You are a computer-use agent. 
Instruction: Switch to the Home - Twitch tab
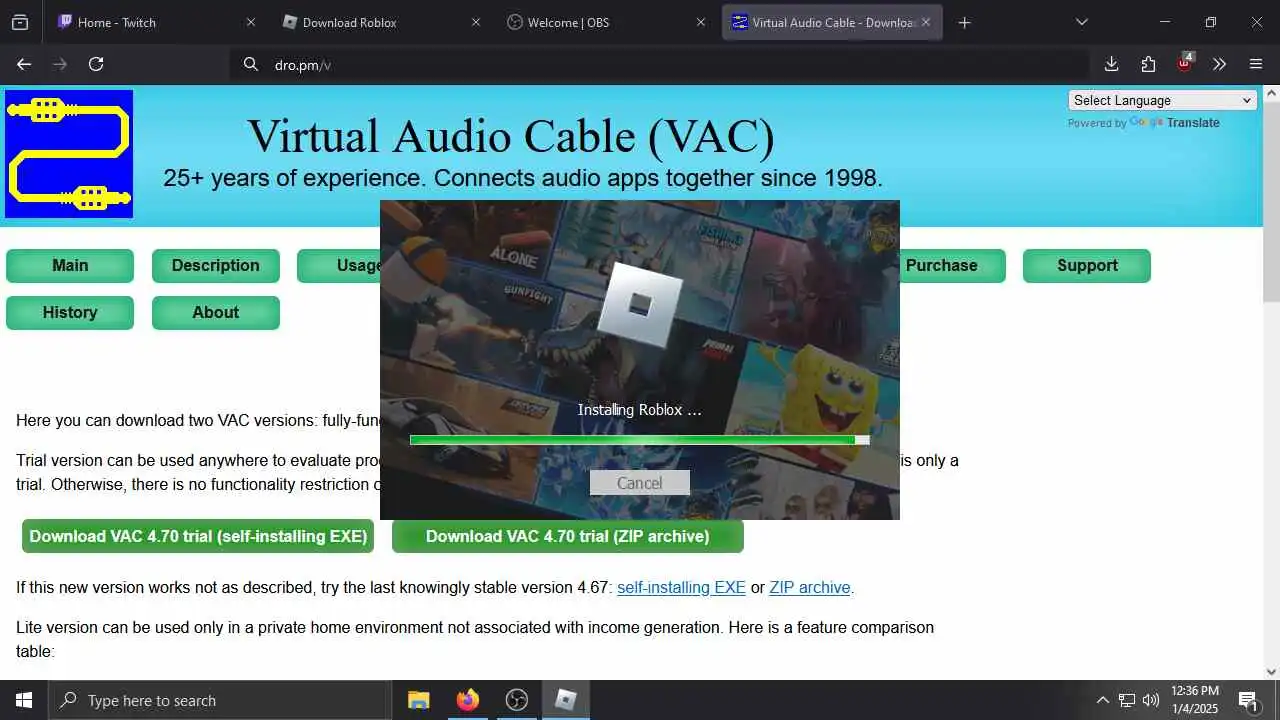(x=155, y=22)
